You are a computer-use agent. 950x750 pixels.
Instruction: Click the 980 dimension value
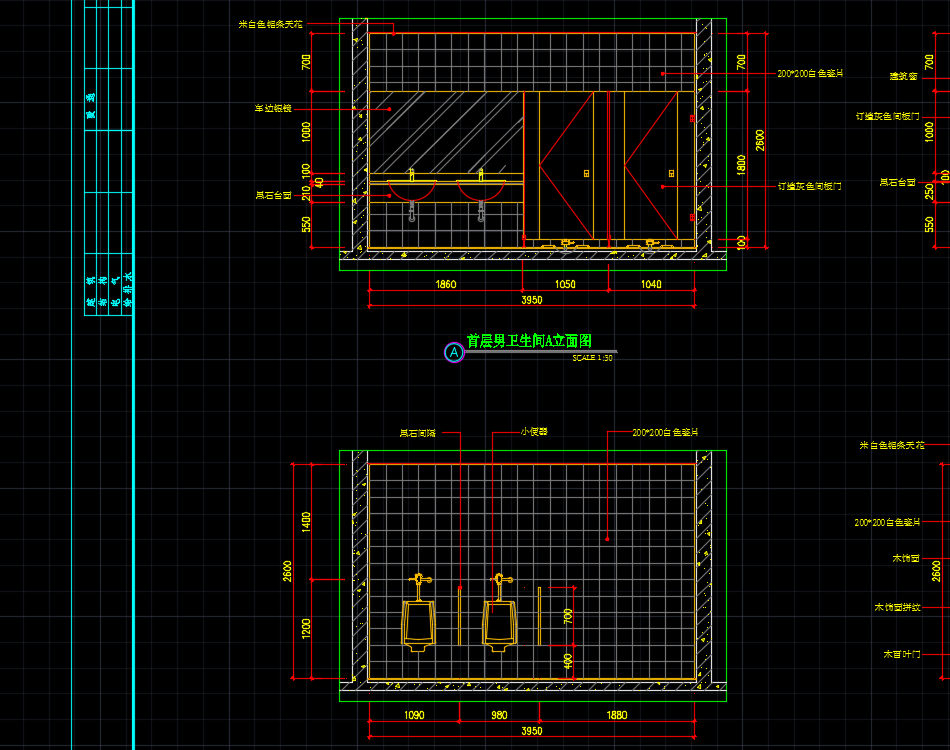pyautogui.click(x=499, y=715)
